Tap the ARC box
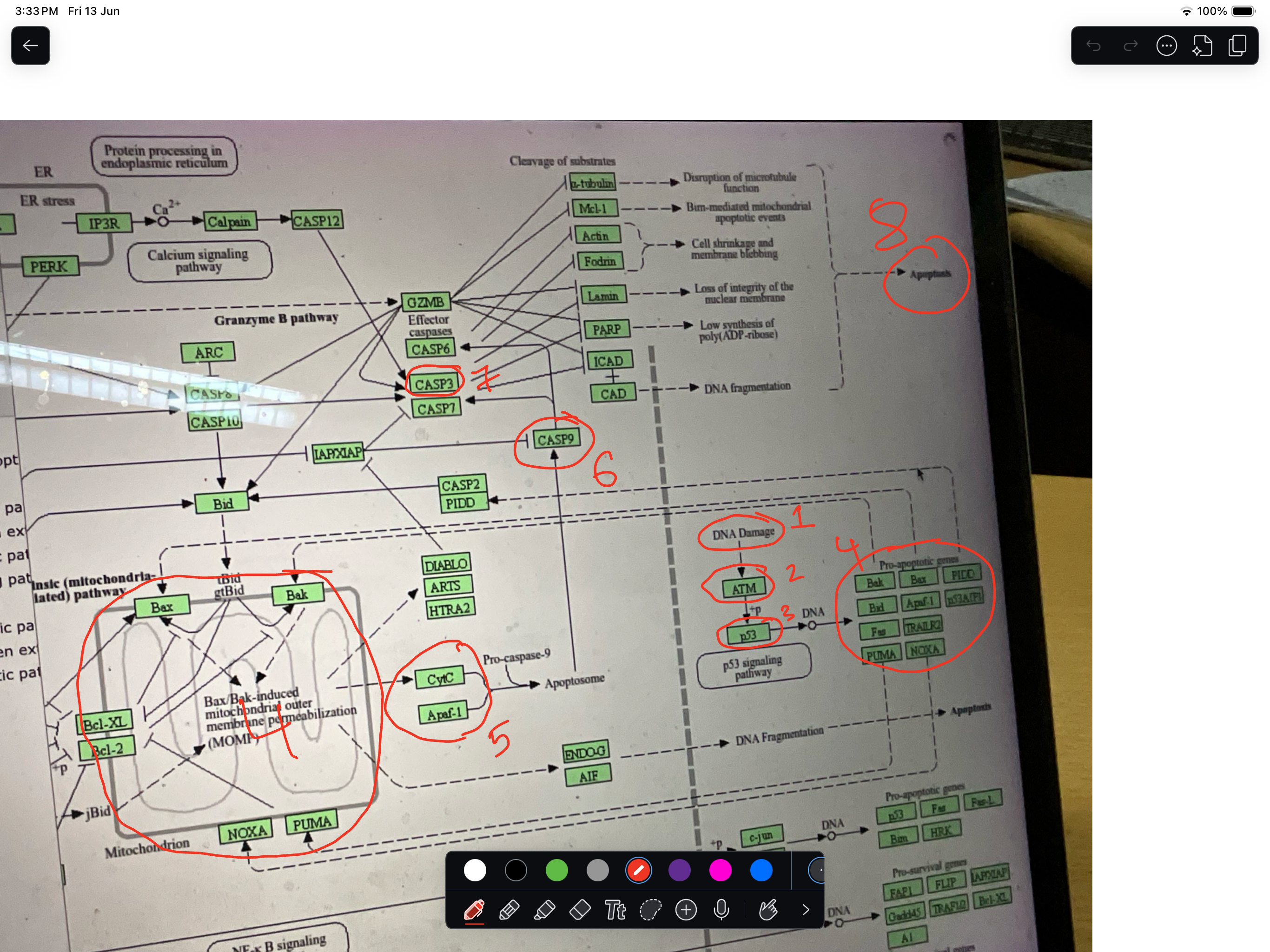This screenshot has width=1270, height=952. click(x=208, y=352)
